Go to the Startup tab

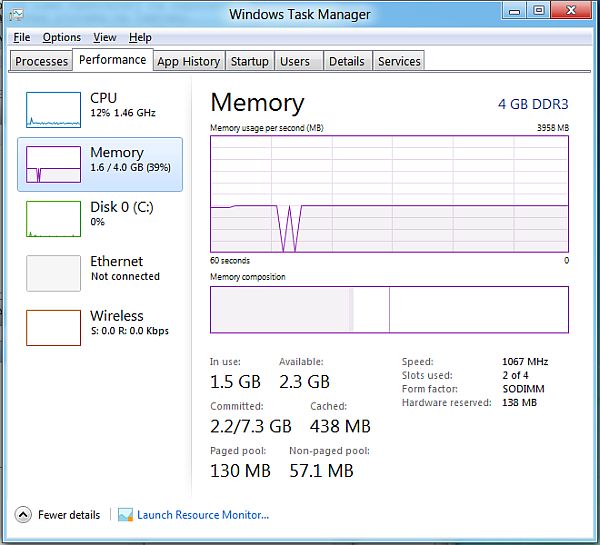pyautogui.click(x=249, y=61)
